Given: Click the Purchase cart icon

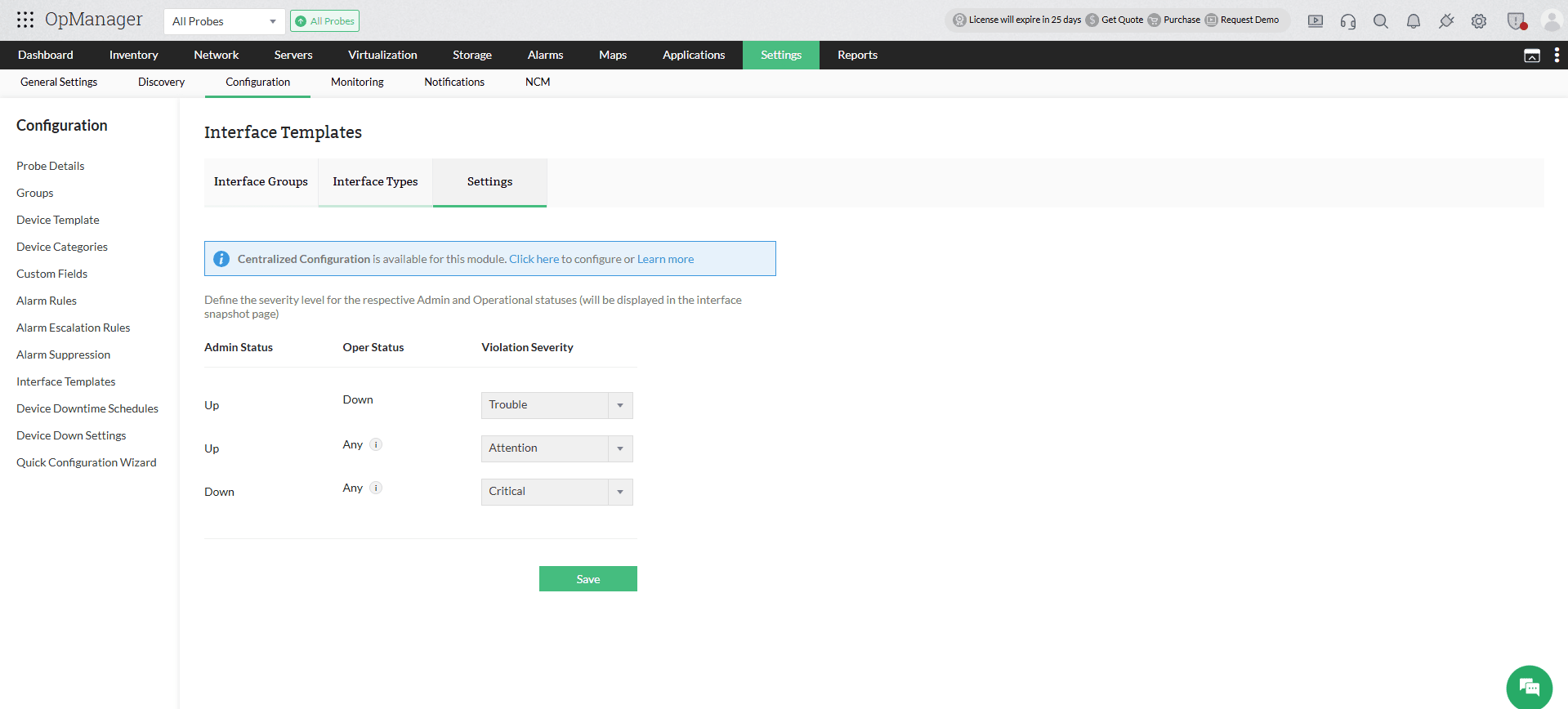Looking at the screenshot, I should 1154,20.
